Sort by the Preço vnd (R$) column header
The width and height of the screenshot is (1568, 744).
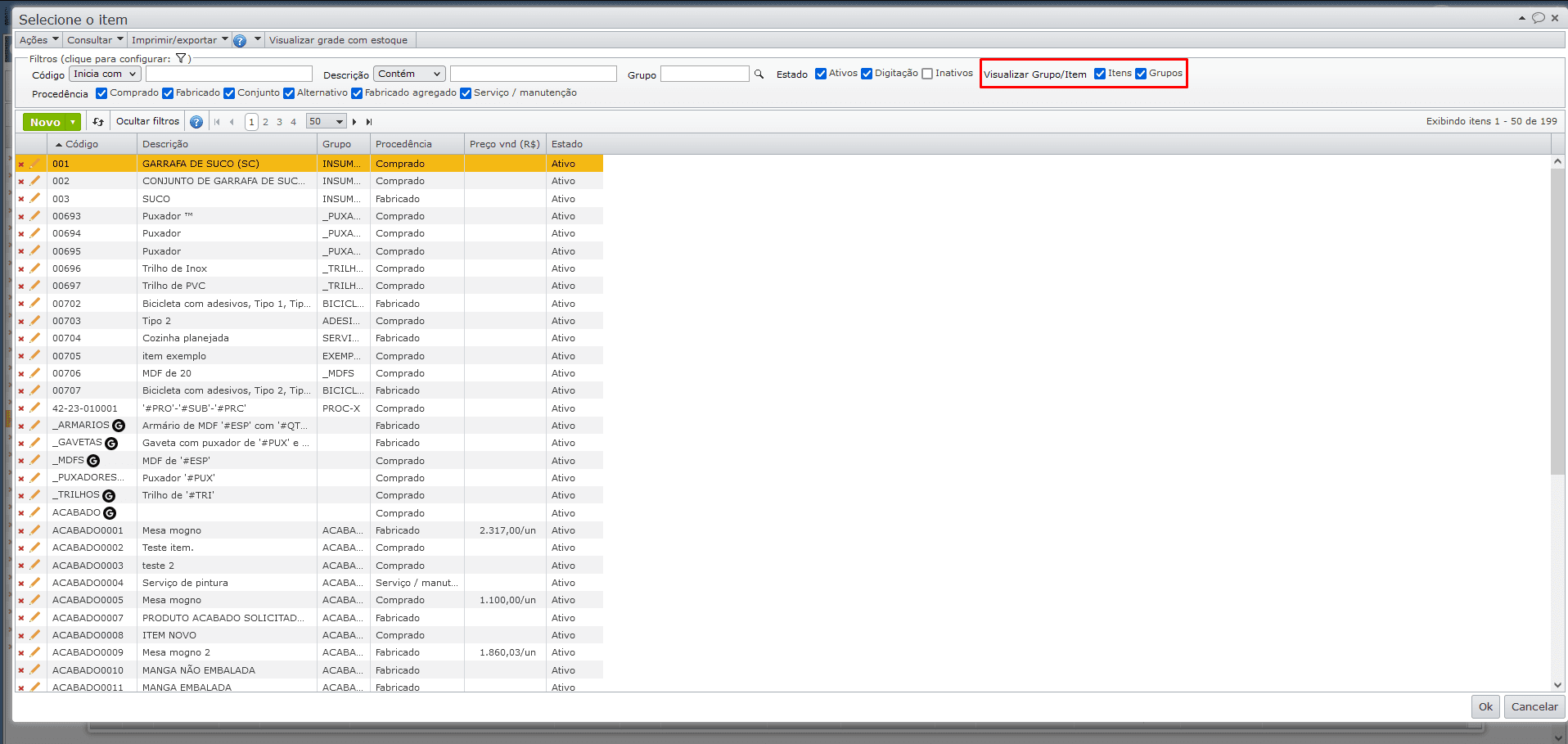(505, 144)
